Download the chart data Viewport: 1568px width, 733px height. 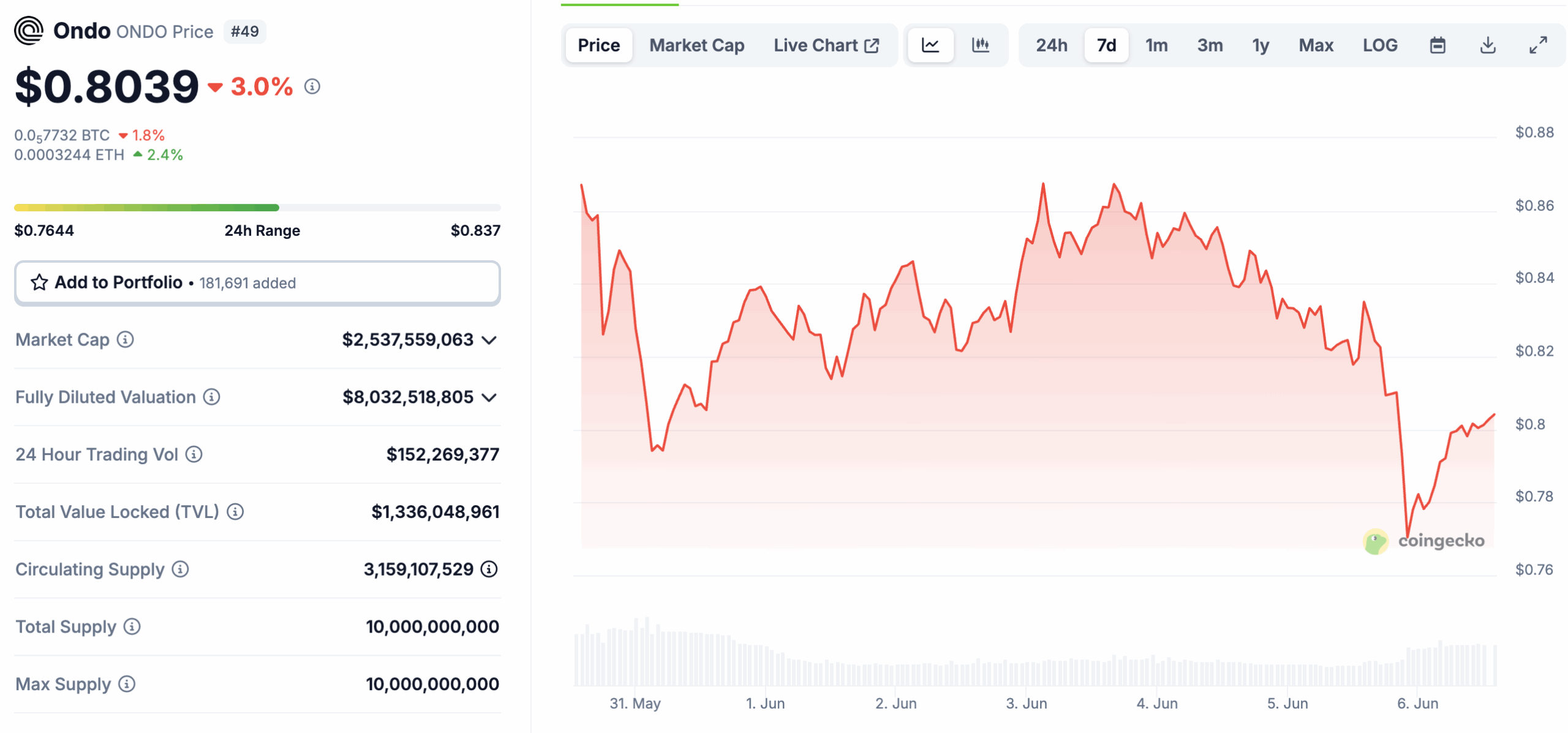tap(1488, 45)
